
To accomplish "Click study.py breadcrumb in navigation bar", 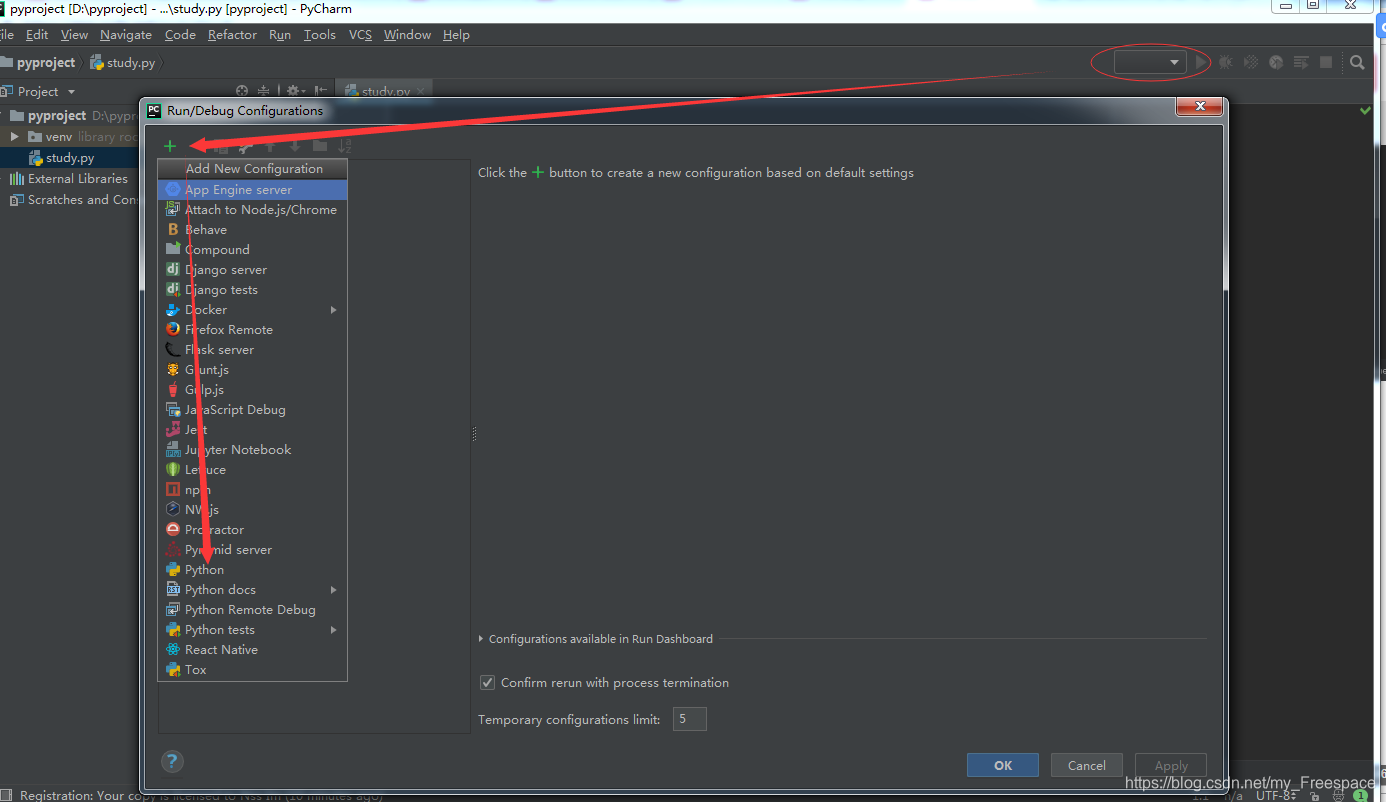I will coord(123,62).
